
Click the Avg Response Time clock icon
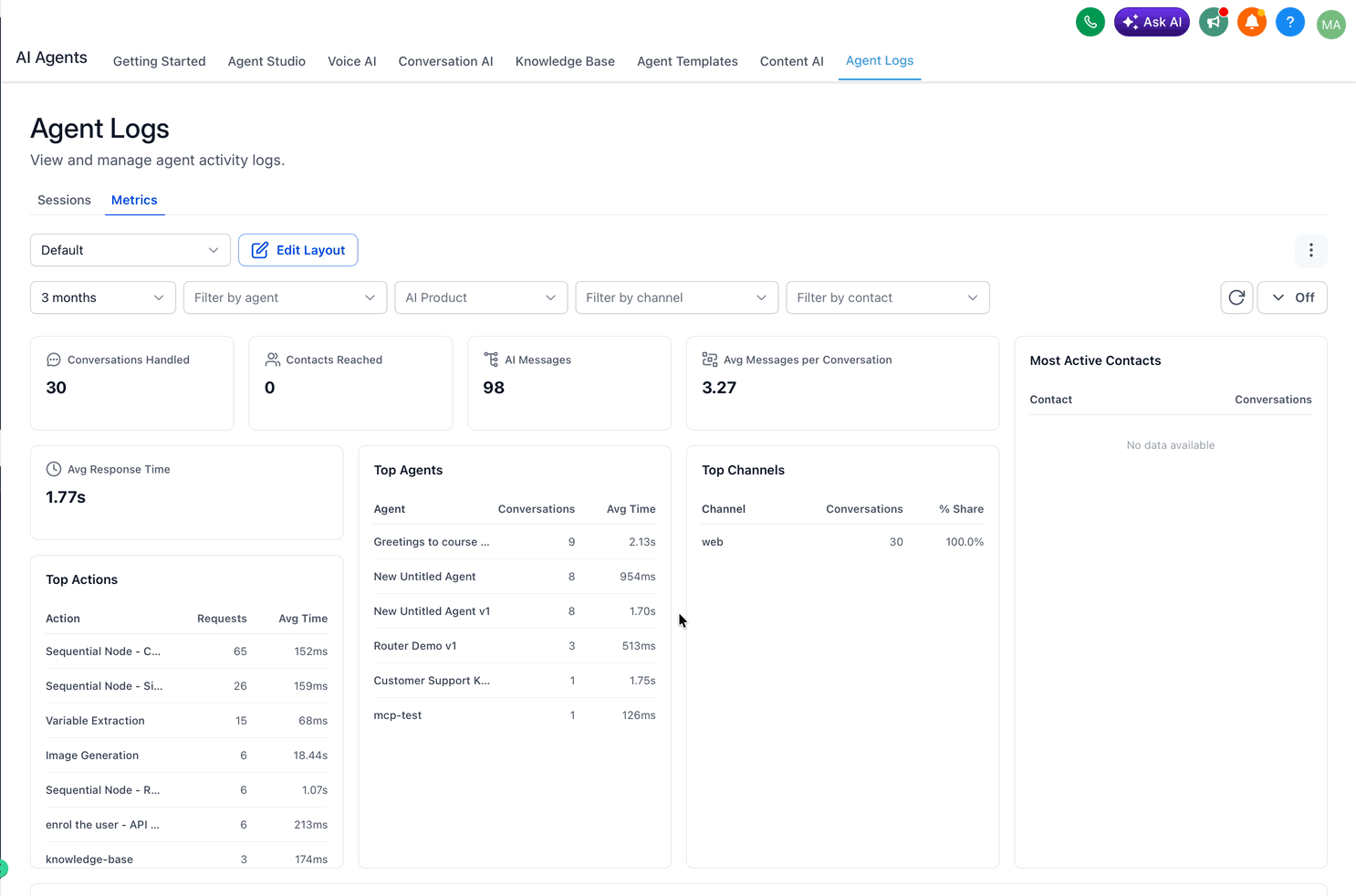pos(54,469)
